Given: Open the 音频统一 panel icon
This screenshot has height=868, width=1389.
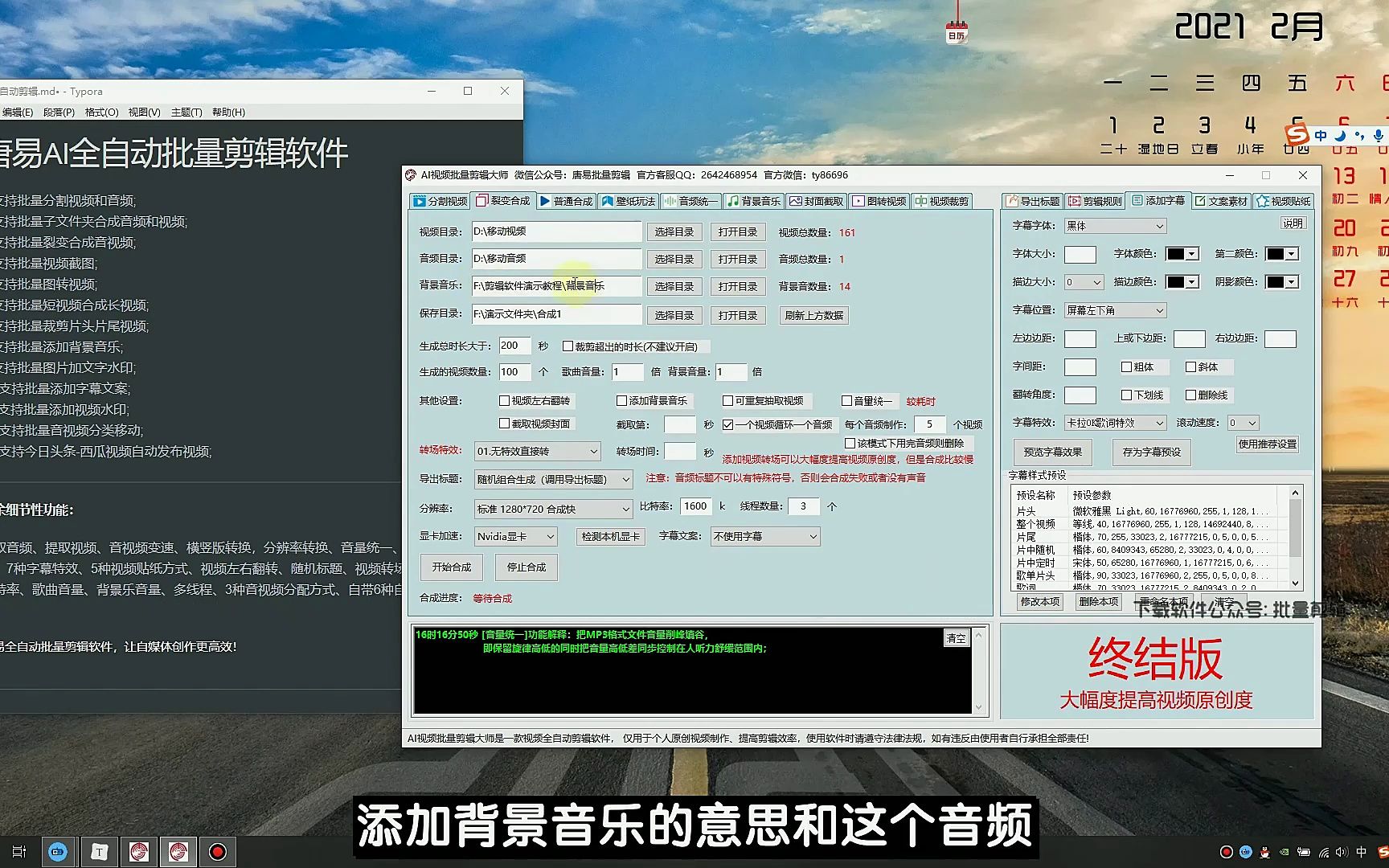Looking at the screenshot, I should click(672, 201).
